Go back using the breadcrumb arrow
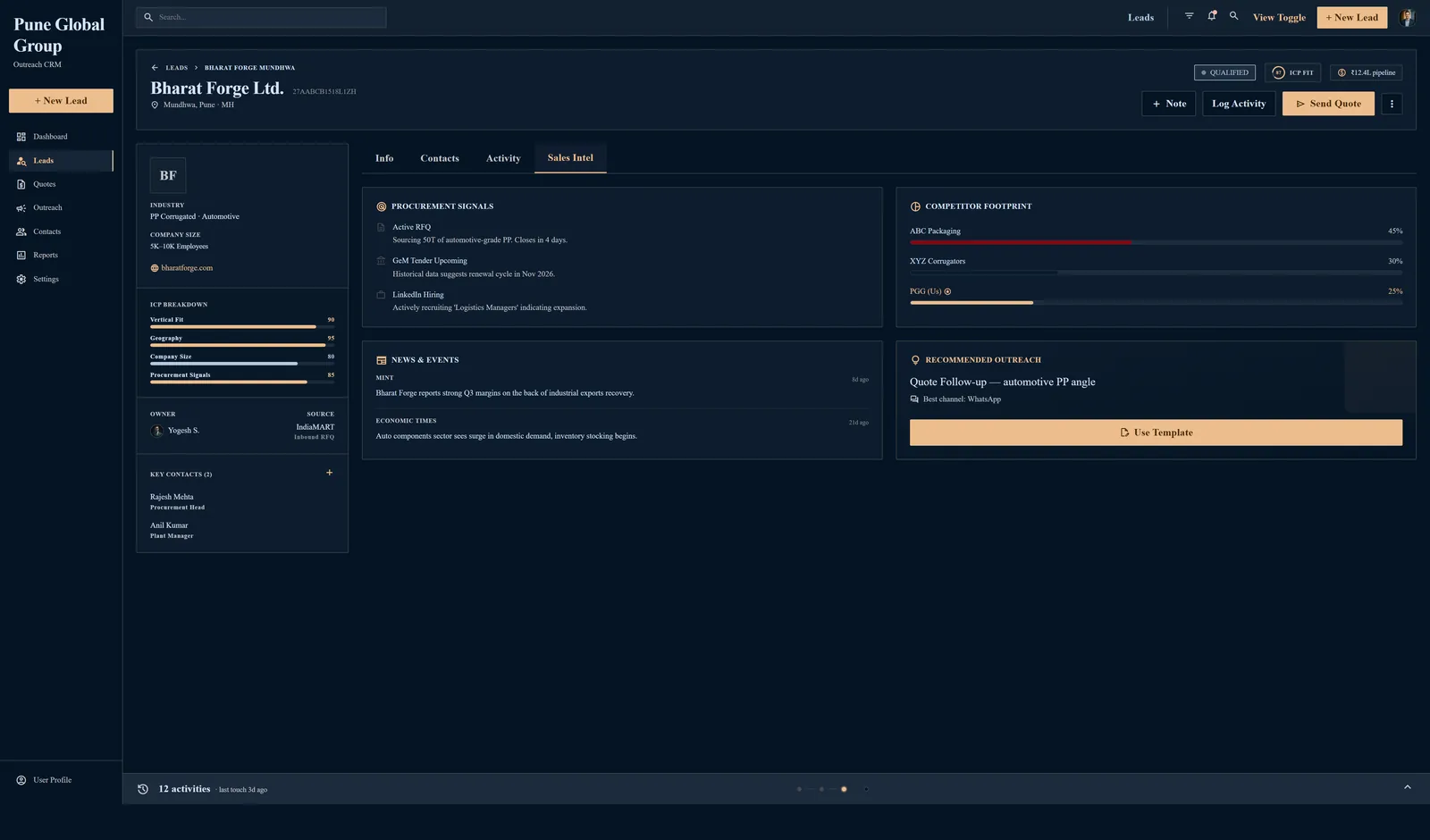 155,68
